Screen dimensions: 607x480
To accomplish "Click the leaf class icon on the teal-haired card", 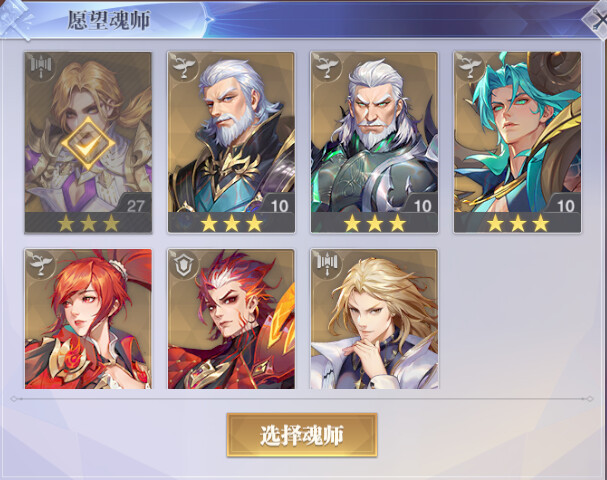I will tap(470, 67).
